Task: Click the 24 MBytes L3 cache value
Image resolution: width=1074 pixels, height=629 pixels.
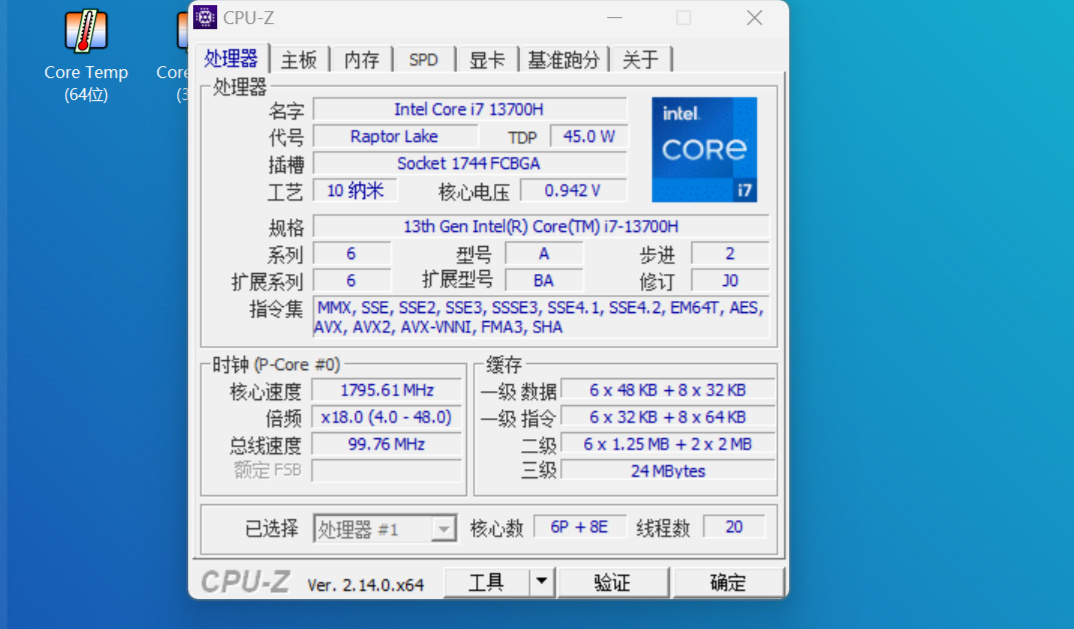Action: (x=668, y=471)
